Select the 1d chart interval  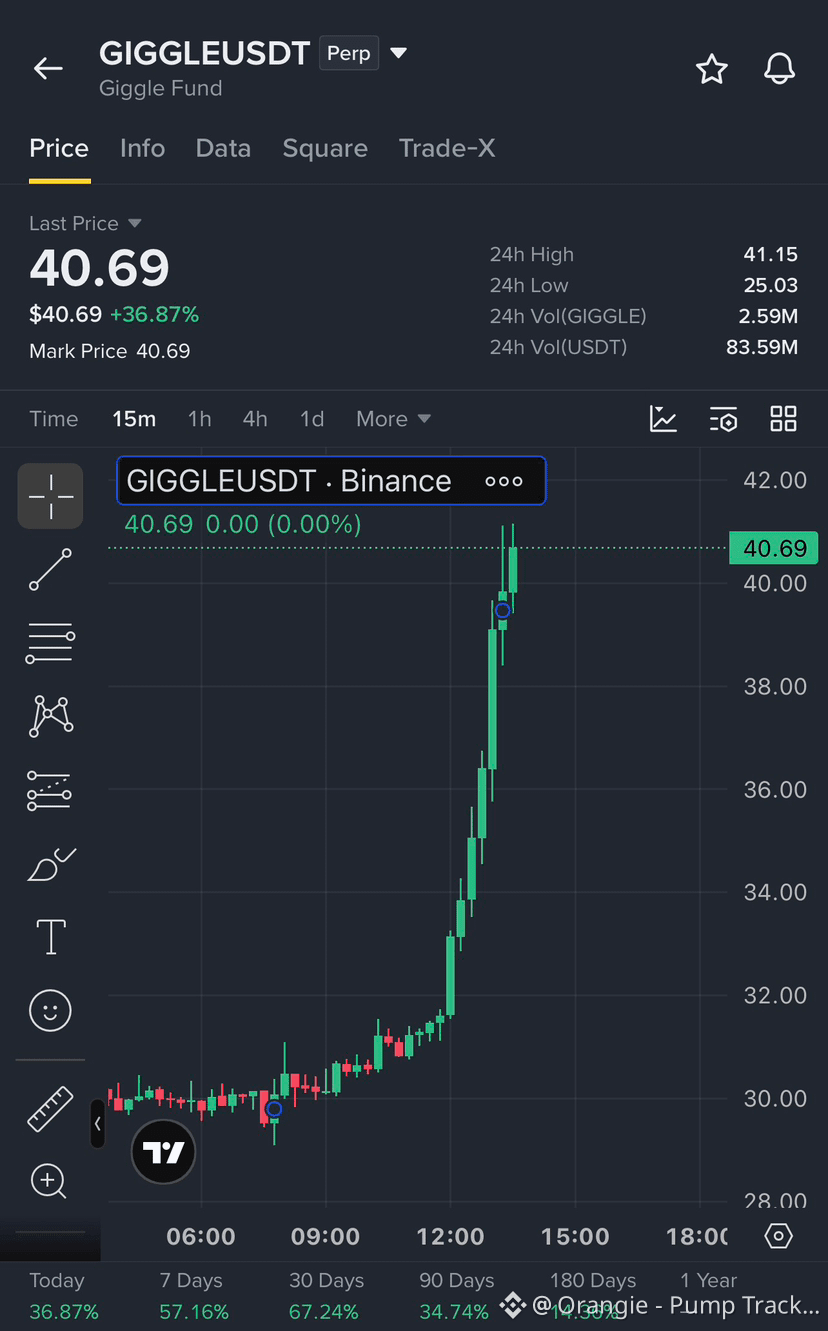point(312,419)
